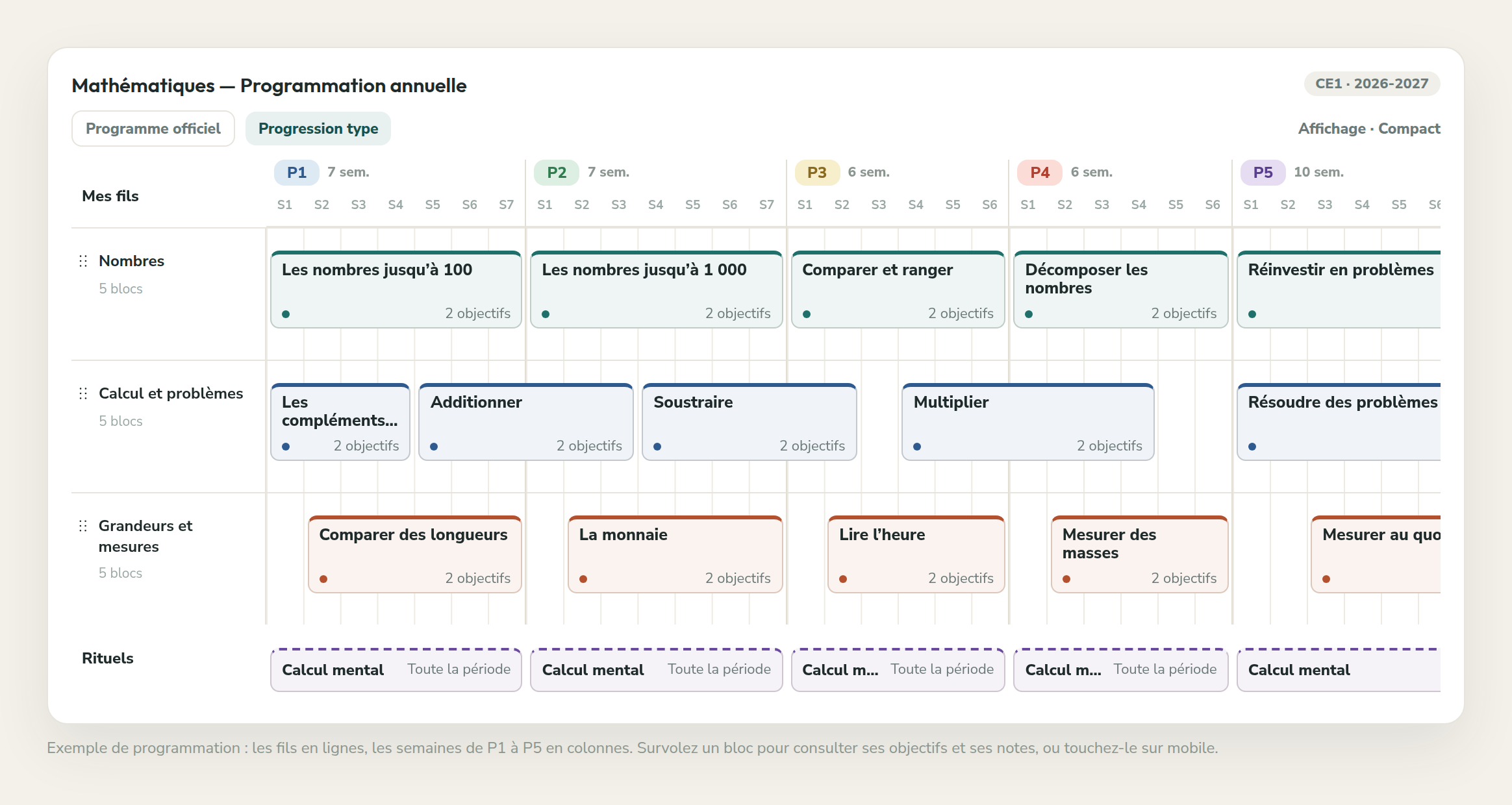
Task: Open the Les compléments block
Action: 340,422
